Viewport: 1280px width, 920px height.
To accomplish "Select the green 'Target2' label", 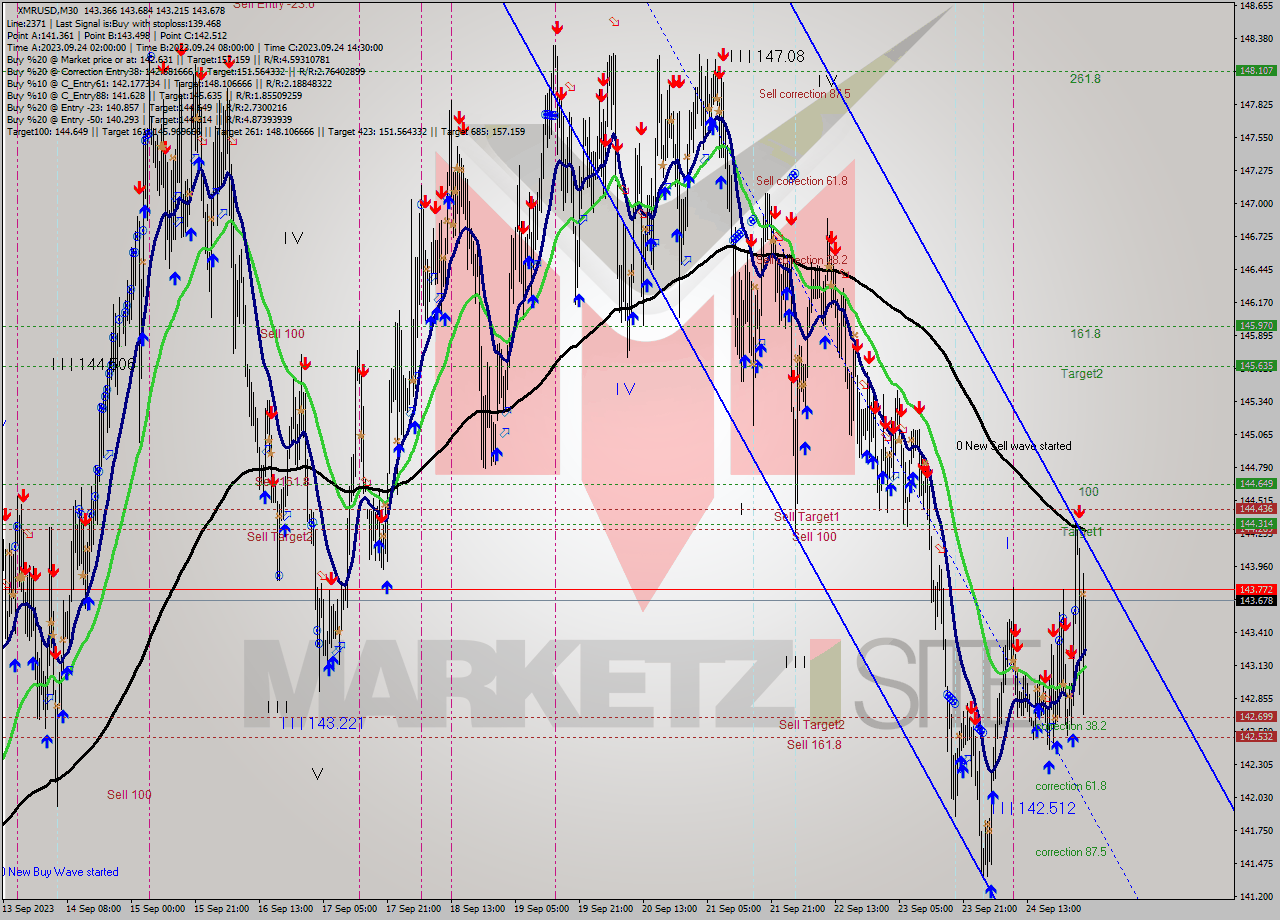I will [1082, 374].
